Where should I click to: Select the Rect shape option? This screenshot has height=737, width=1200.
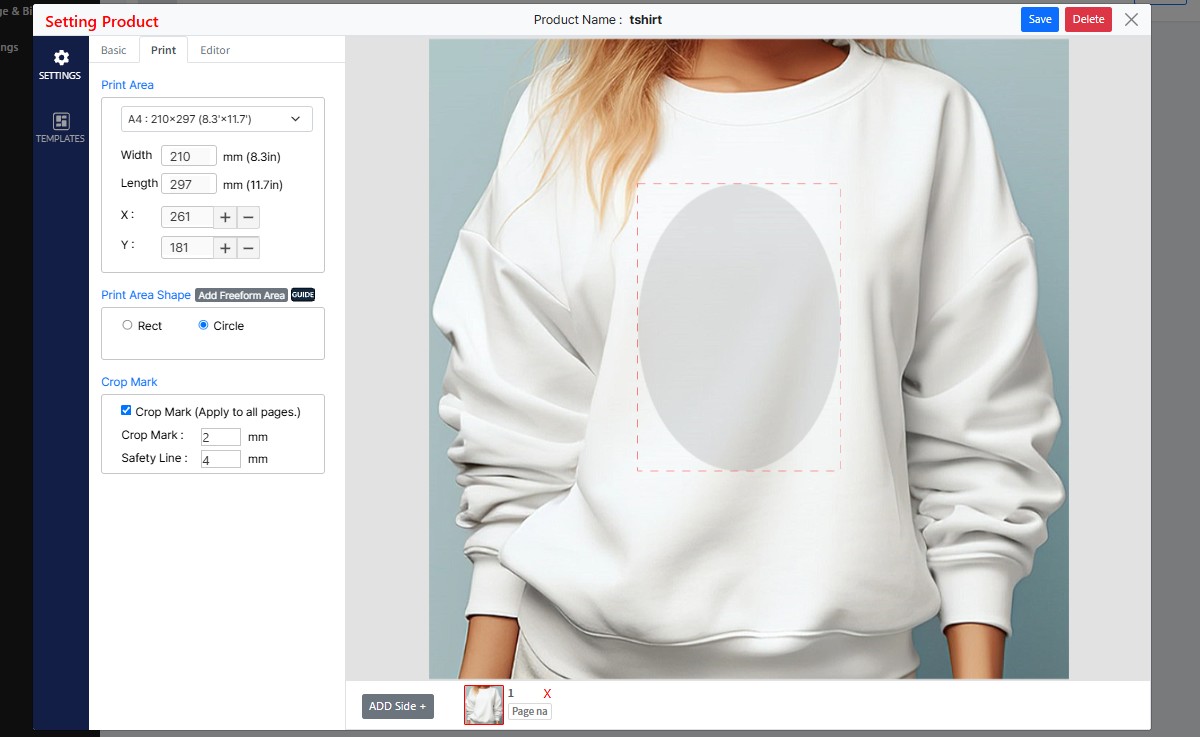click(127, 325)
